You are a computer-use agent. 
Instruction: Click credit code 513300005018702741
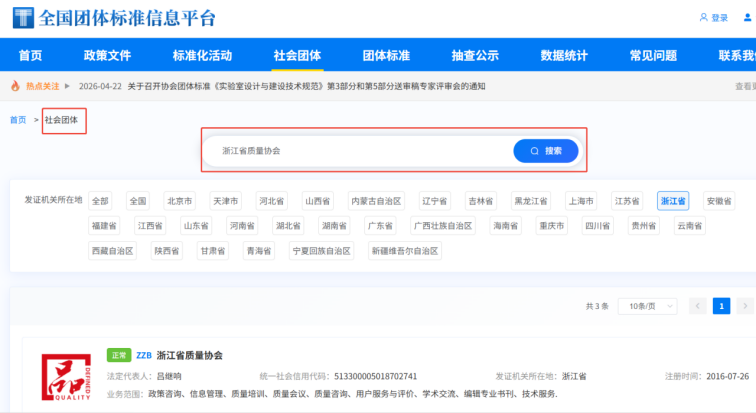[376, 376]
